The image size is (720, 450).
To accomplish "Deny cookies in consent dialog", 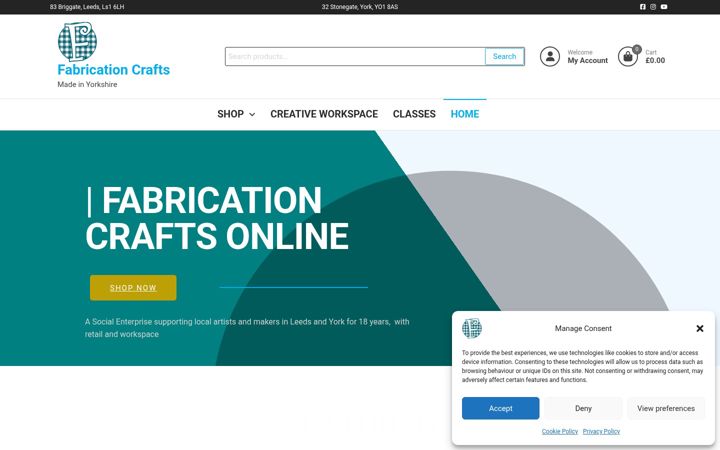I will (x=583, y=408).
